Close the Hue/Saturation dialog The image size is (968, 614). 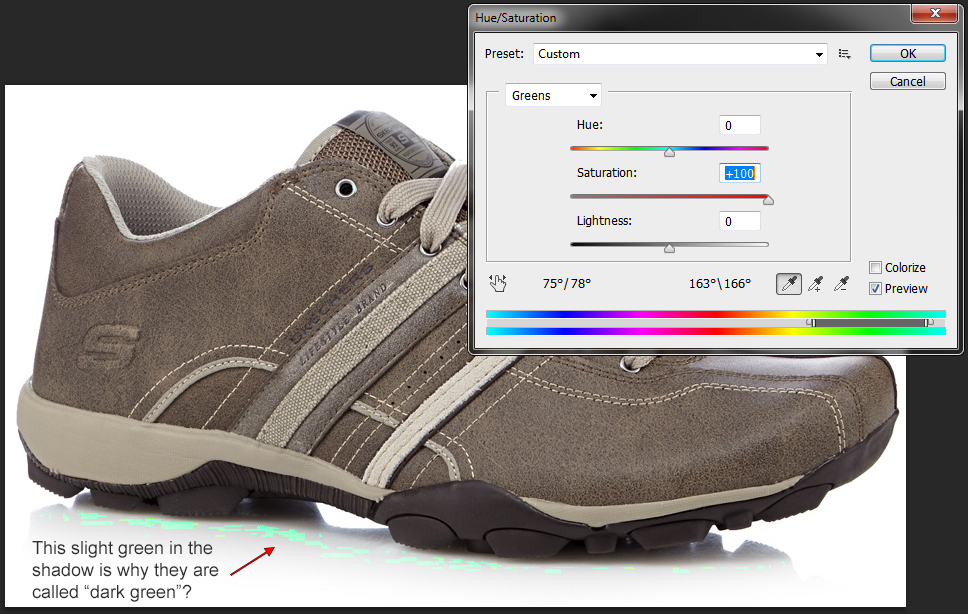[935, 13]
